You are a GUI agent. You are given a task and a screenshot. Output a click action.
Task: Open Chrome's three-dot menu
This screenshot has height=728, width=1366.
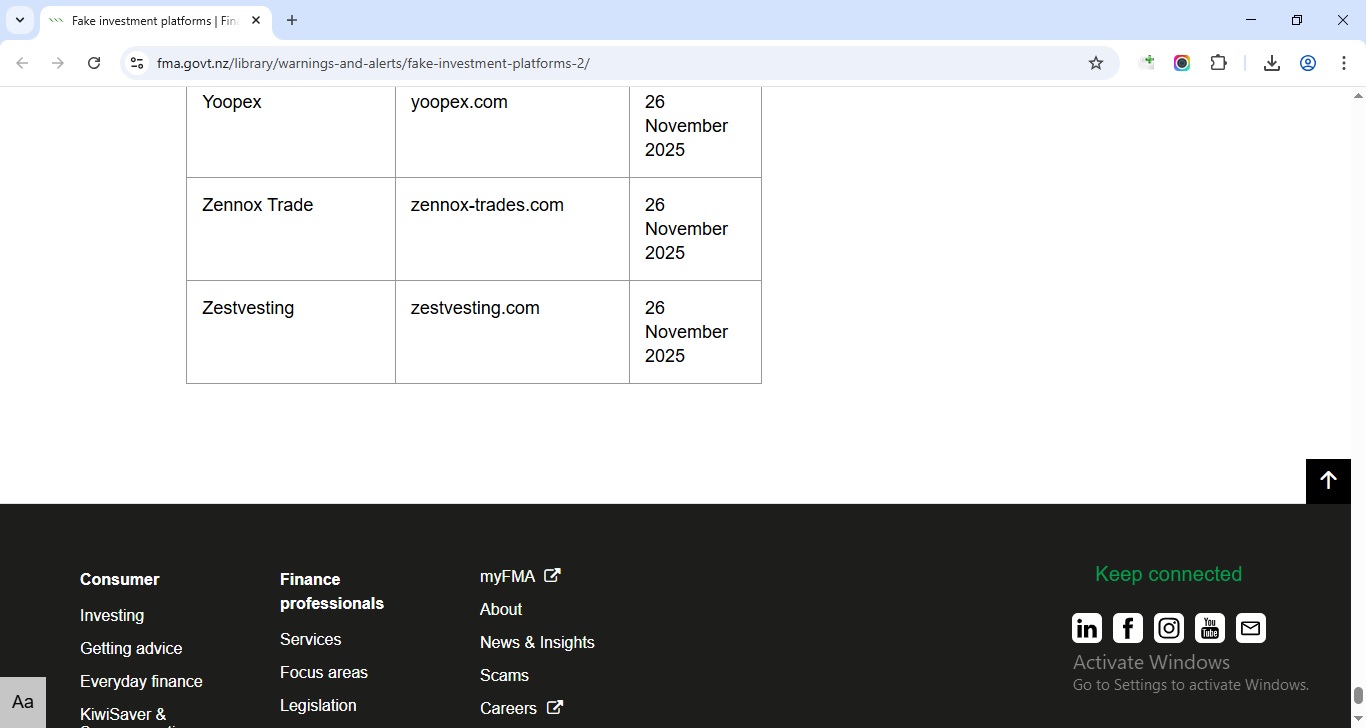coord(1343,63)
